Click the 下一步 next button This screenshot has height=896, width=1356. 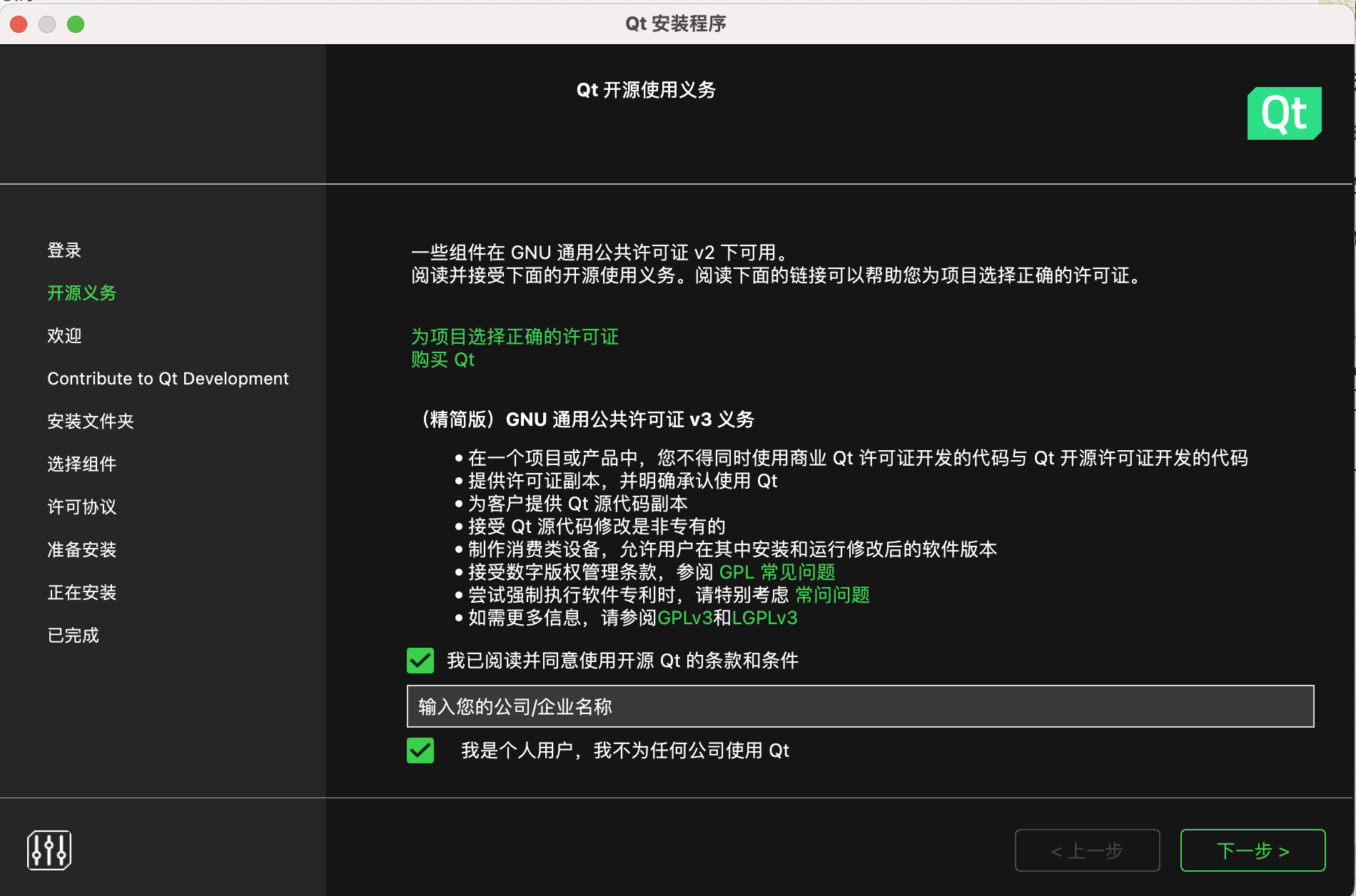[x=1253, y=850]
